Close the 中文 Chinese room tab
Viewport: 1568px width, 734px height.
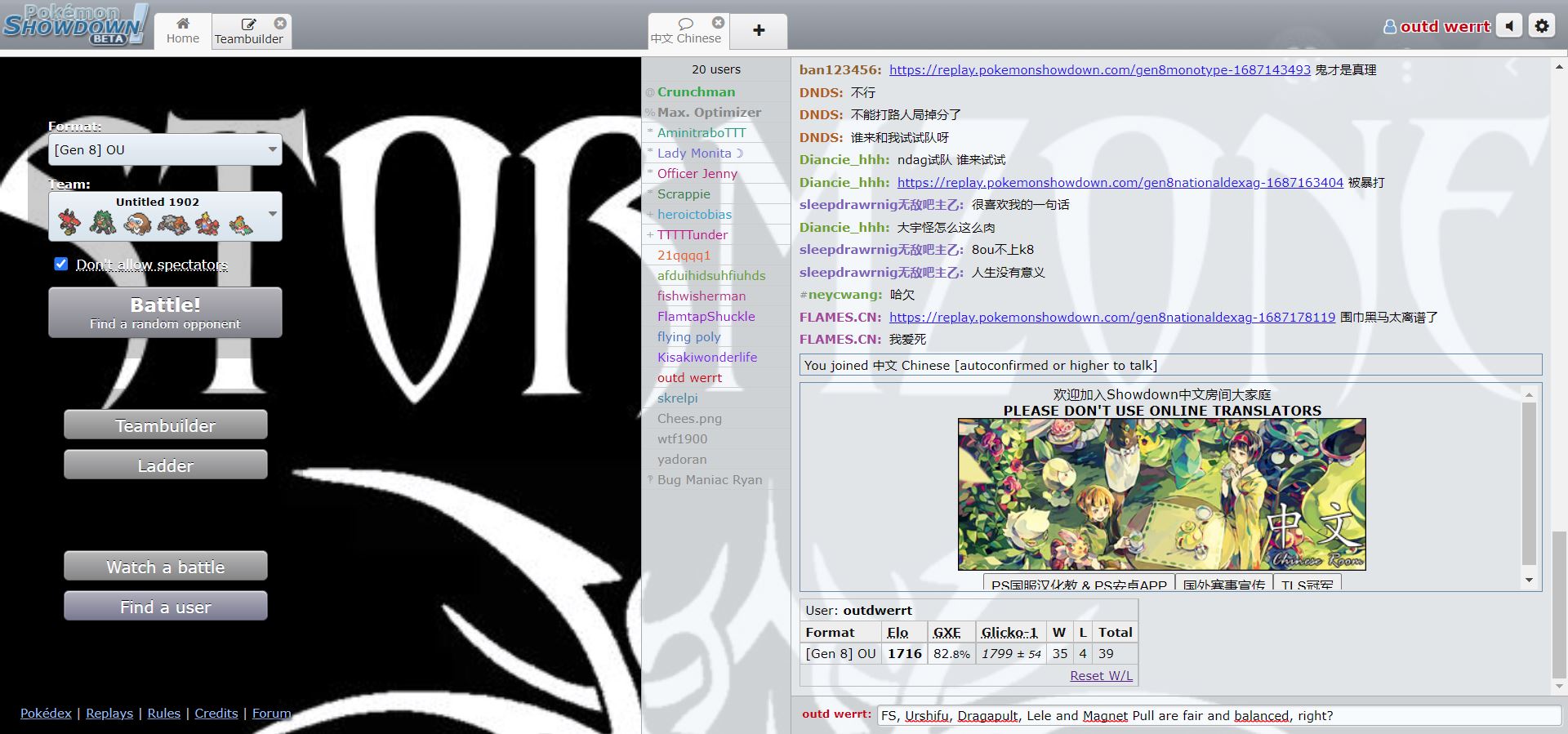pos(718,22)
